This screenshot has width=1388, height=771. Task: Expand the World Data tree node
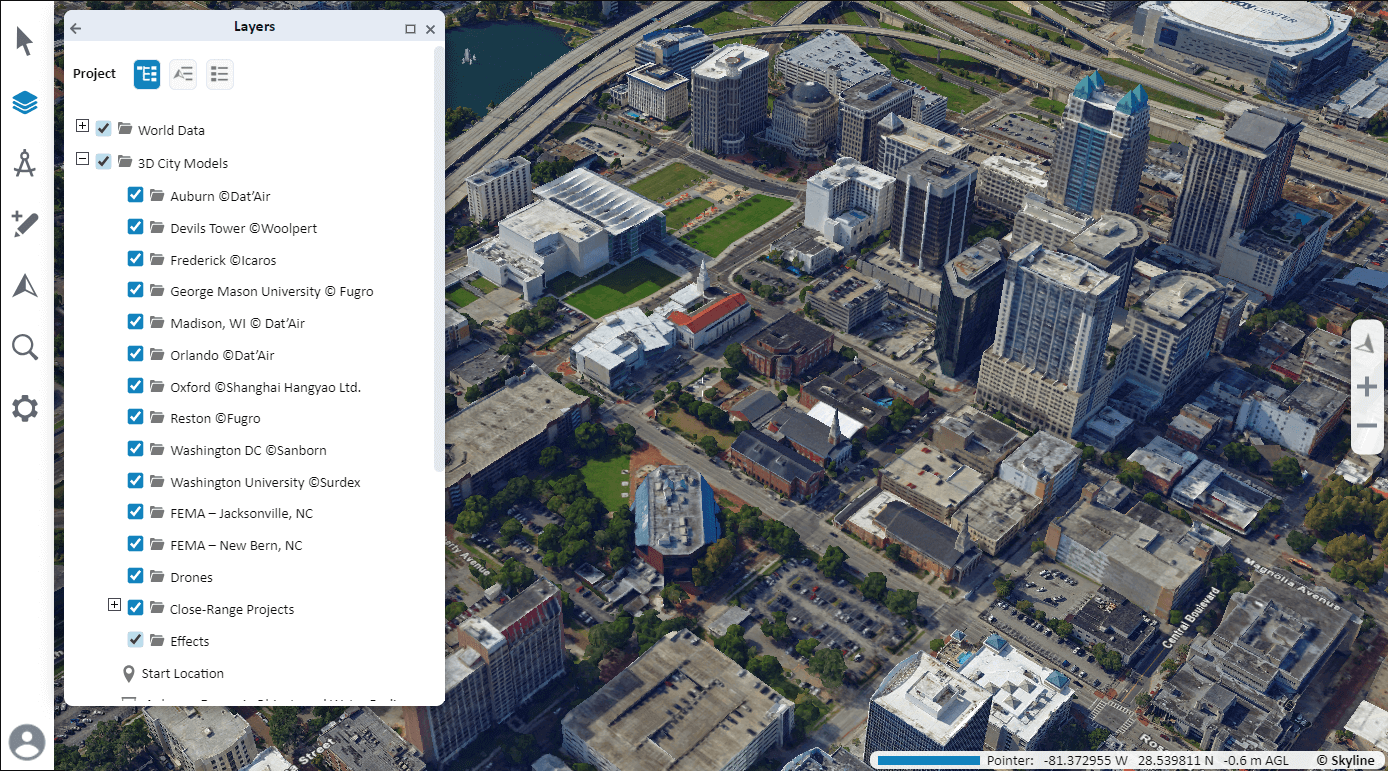(81, 125)
